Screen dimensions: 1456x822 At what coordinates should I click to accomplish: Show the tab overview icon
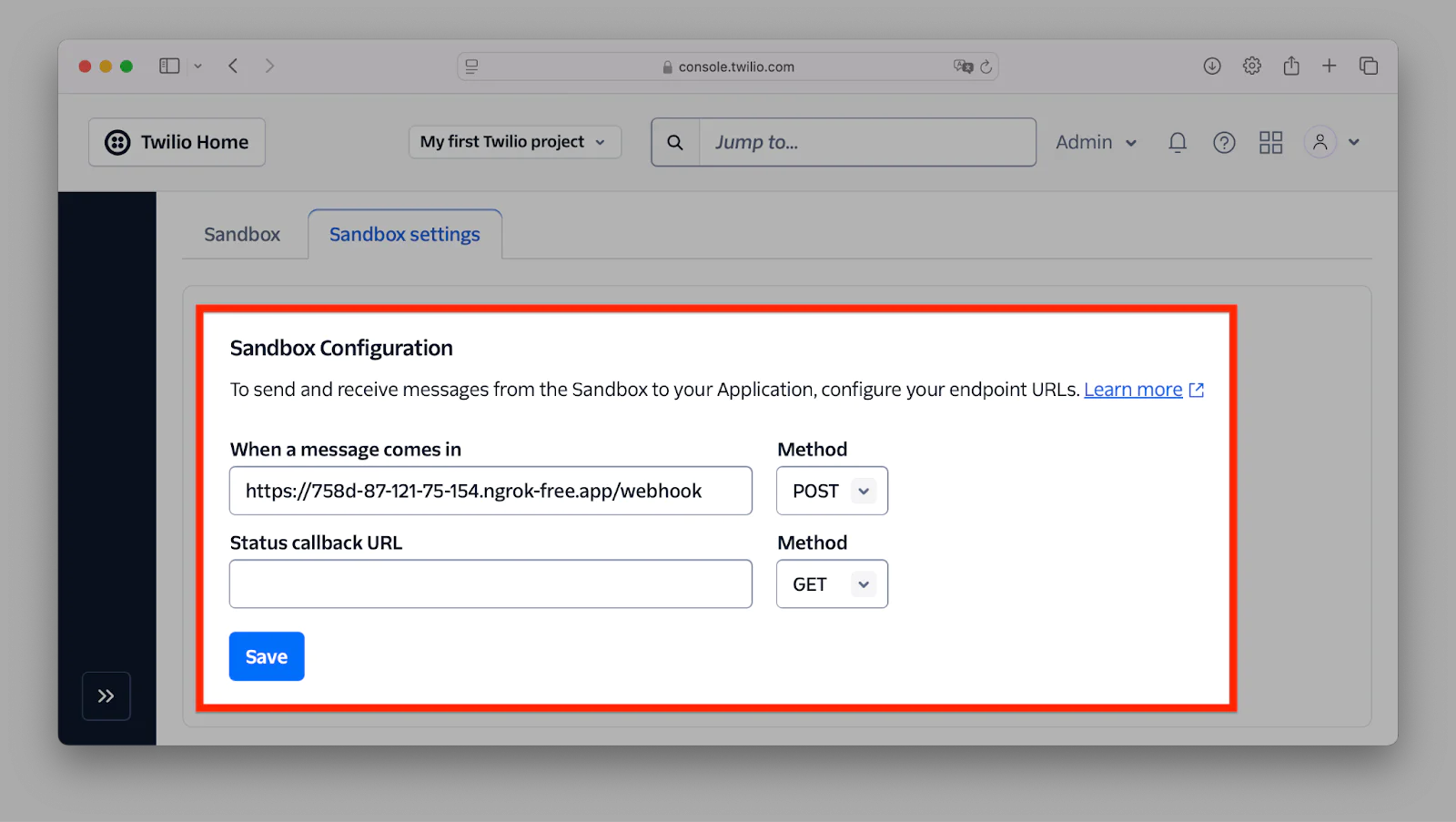click(x=1369, y=66)
